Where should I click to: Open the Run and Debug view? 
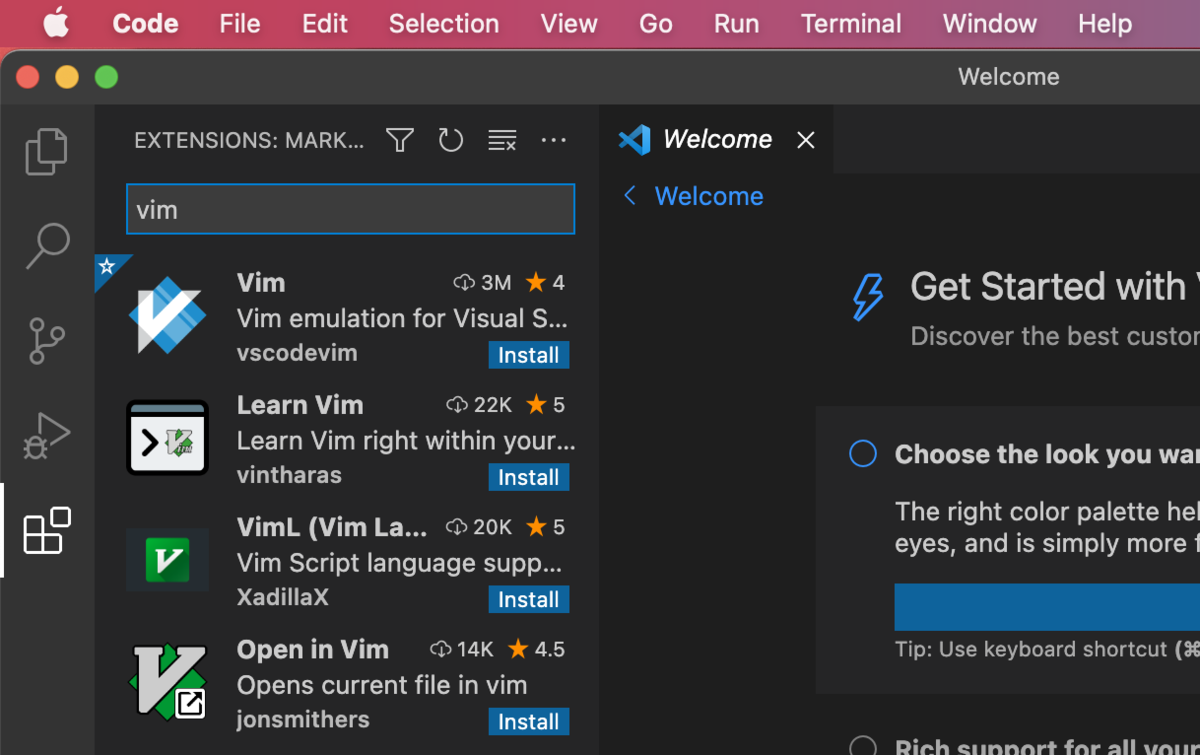[46, 435]
